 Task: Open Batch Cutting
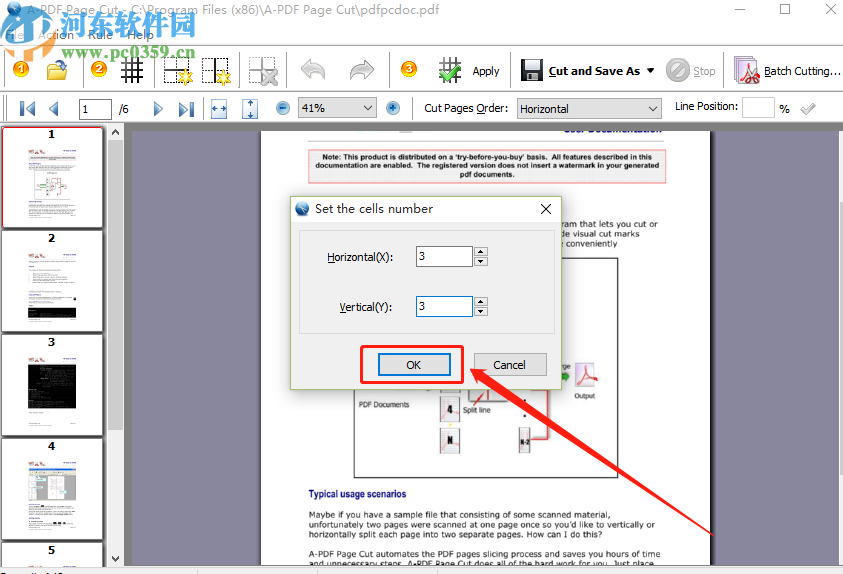click(787, 70)
